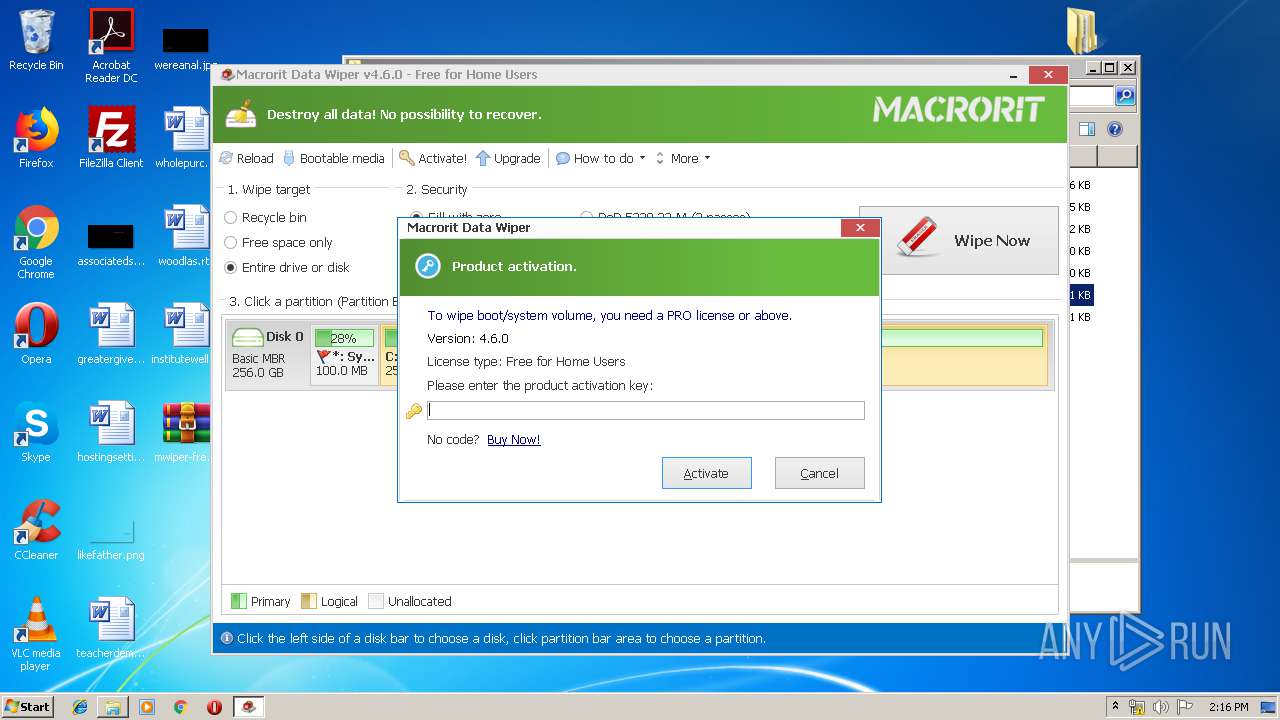1280x720 pixels.
Task: Click the volume icon in system tray
Action: [1160, 707]
